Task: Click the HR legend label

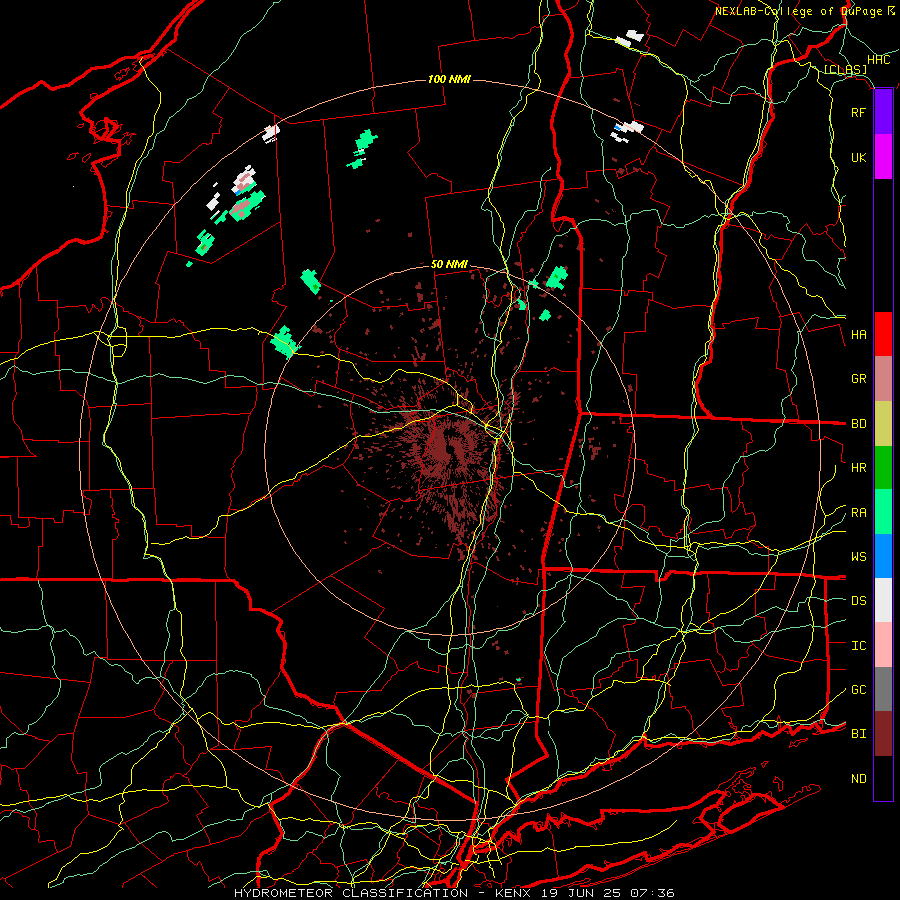Action: [858, 468]
